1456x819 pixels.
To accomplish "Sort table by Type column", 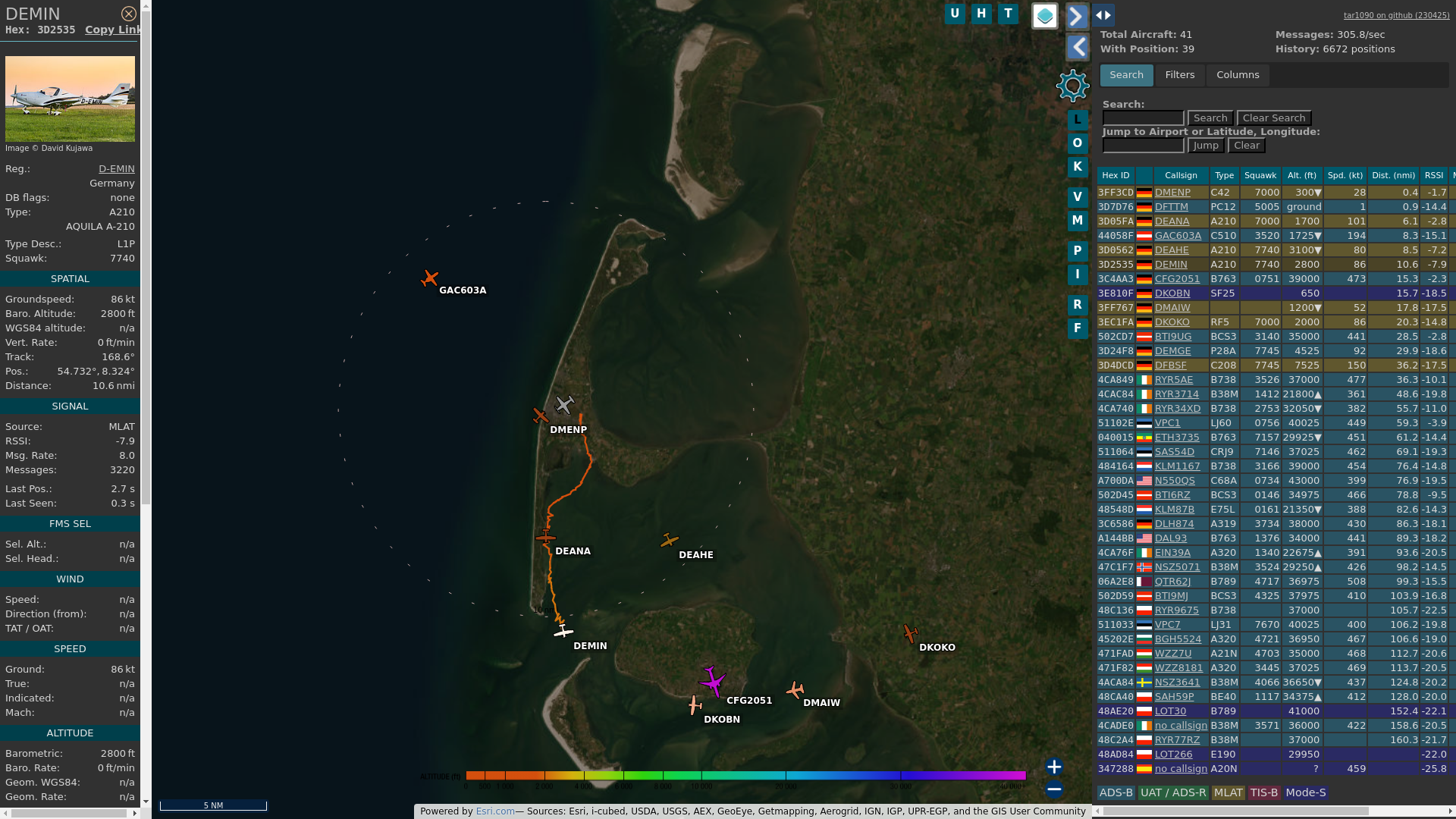I will 1224,175.
